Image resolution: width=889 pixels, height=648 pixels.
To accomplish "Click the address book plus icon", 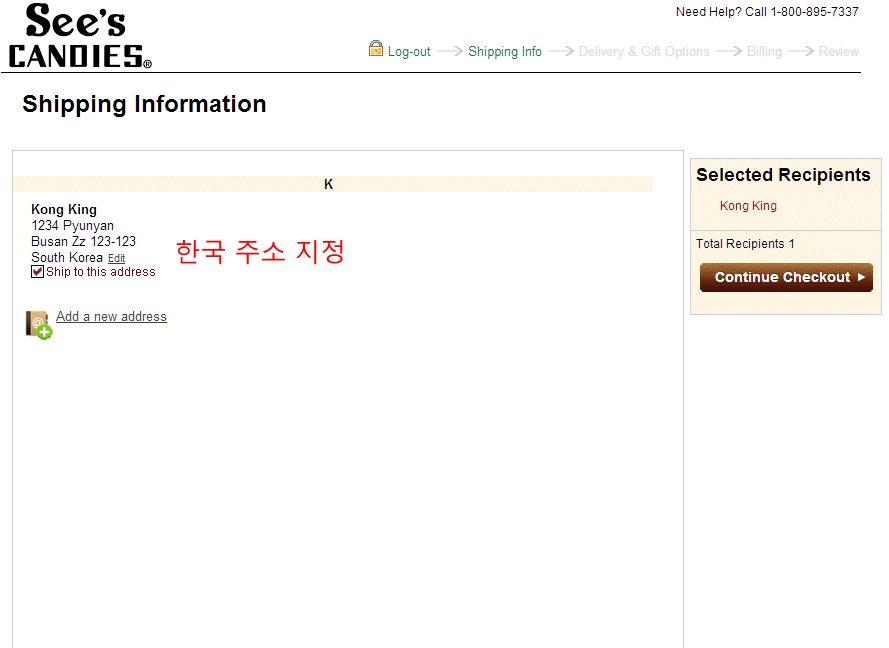I will pyautogui.click(x=38, y=324).
